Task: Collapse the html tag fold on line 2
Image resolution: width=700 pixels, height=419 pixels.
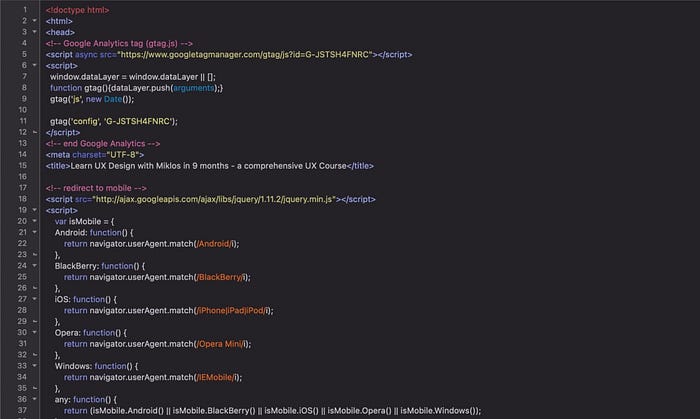Action: [x=34, y=21]
